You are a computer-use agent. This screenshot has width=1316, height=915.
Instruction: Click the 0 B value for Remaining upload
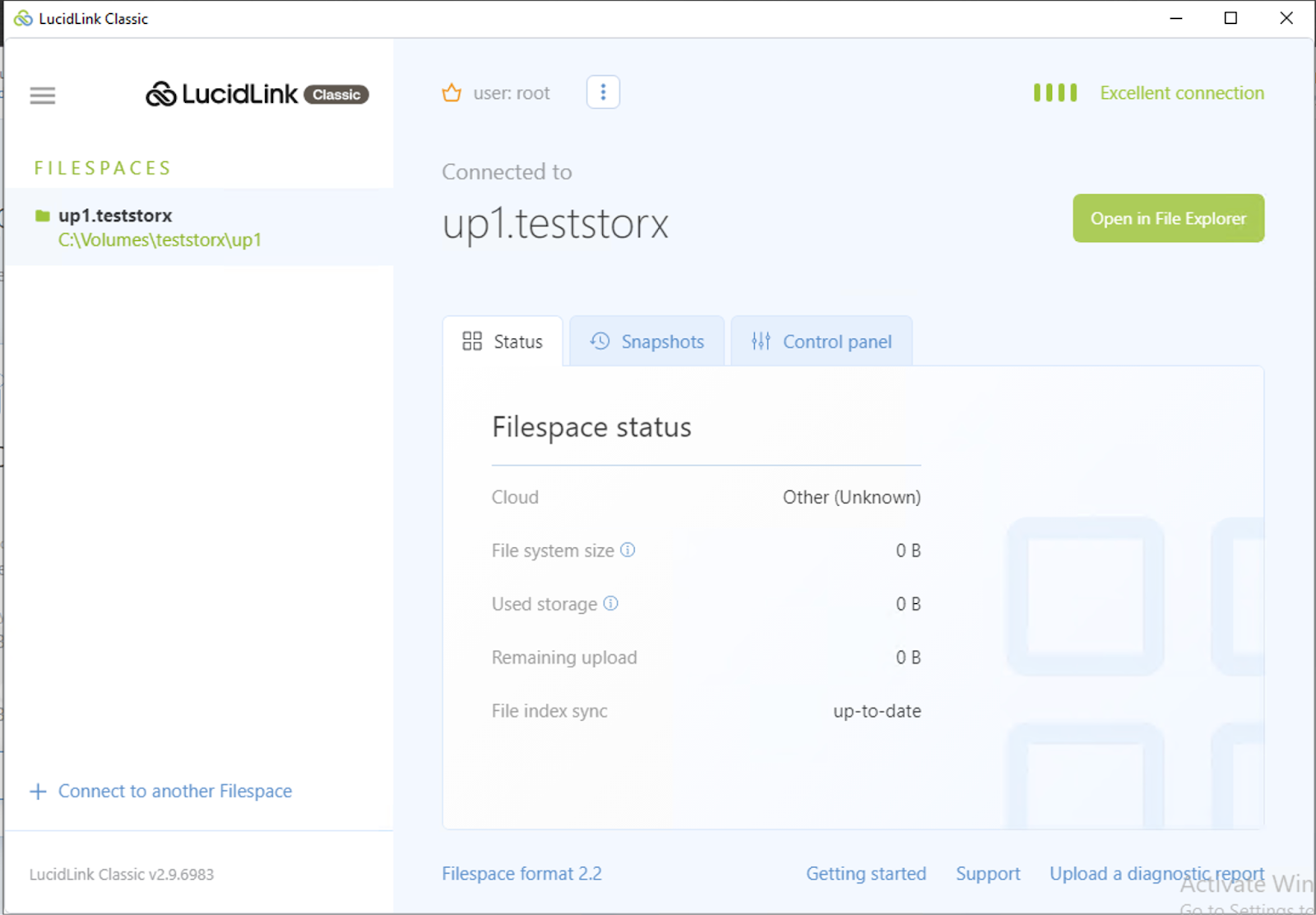(x=908, y=657)
